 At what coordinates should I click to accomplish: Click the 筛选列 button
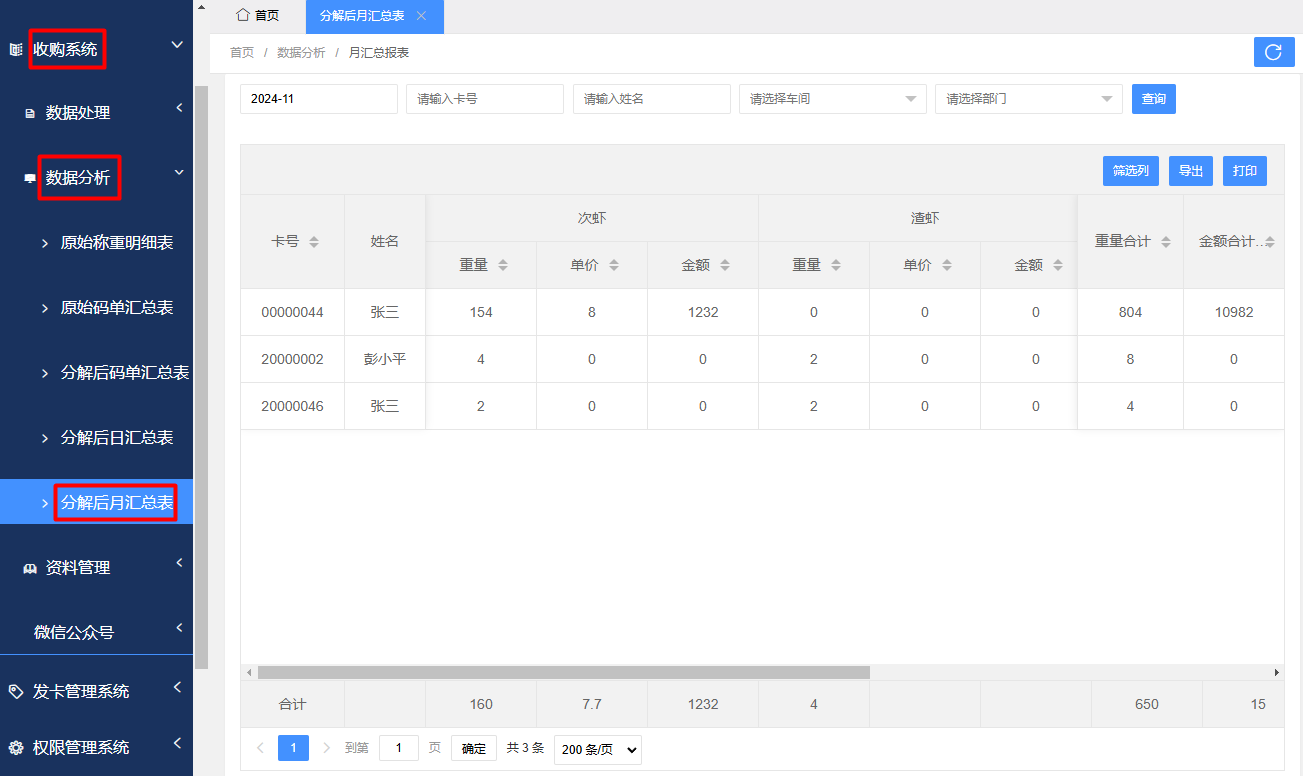1131,171
